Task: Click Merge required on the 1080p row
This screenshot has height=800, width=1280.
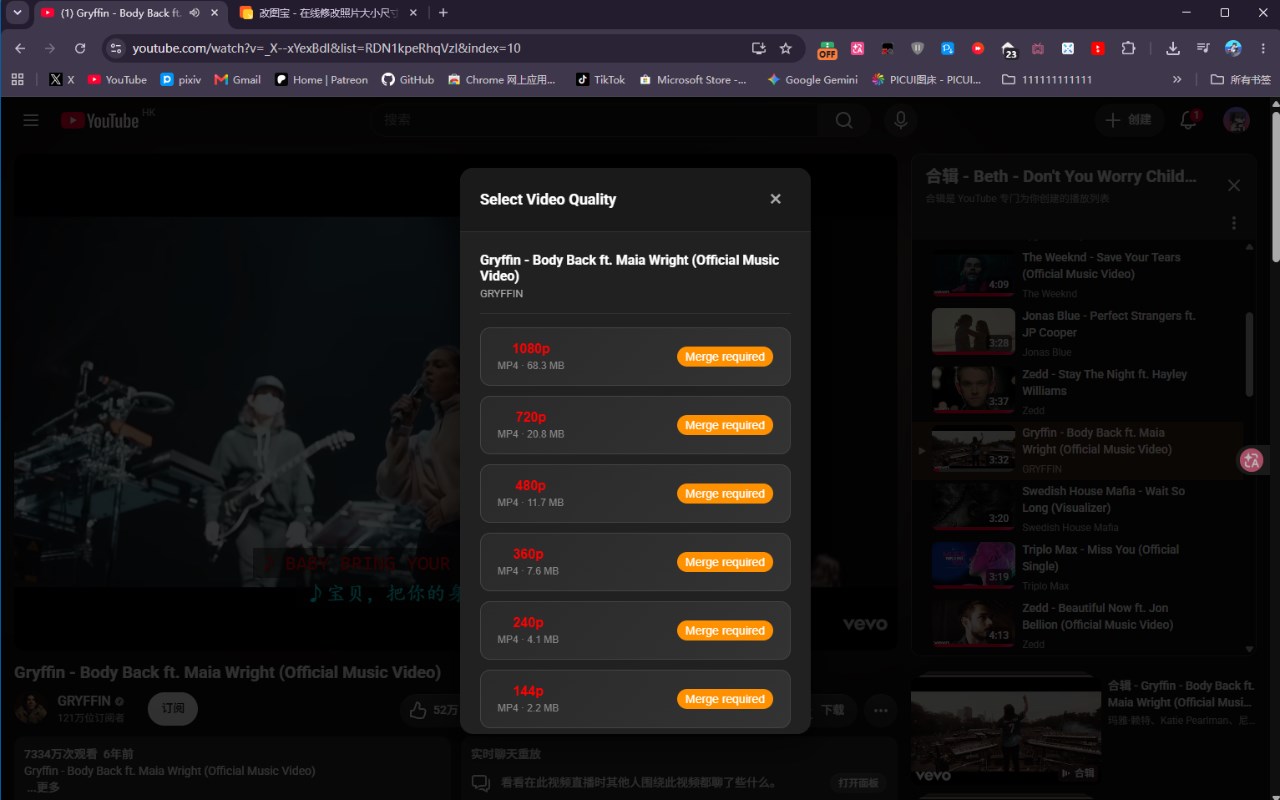Action: (725, 357)
